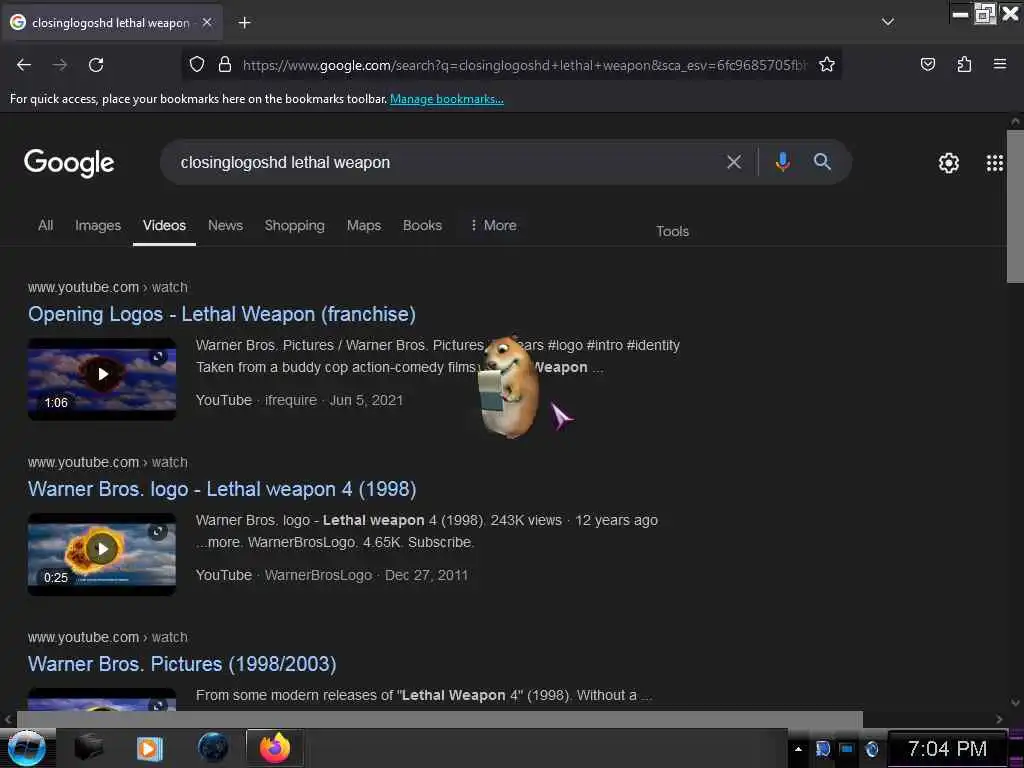Open a new browser tab
This screenshot has height=768, width=1024.
244,23
